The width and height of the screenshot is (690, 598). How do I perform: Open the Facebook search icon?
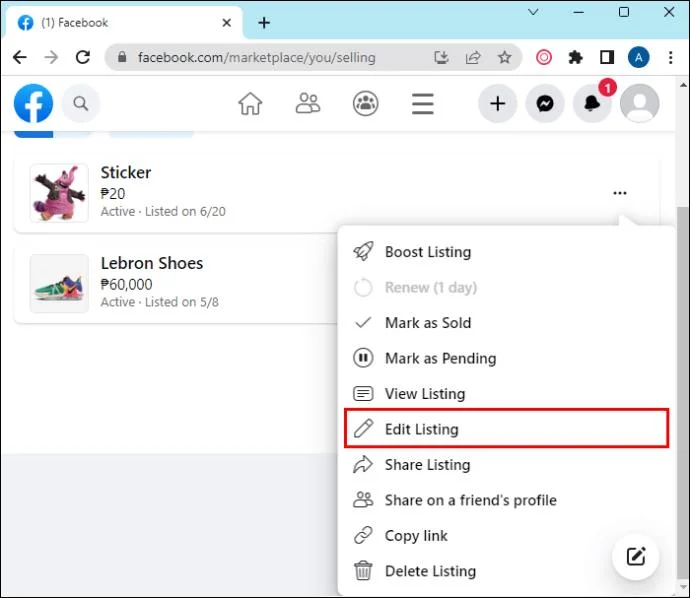(x=81, y=104)
